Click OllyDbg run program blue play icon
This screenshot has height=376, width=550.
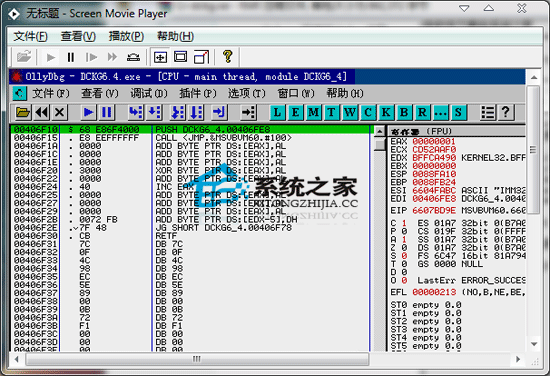click(88, 113)
